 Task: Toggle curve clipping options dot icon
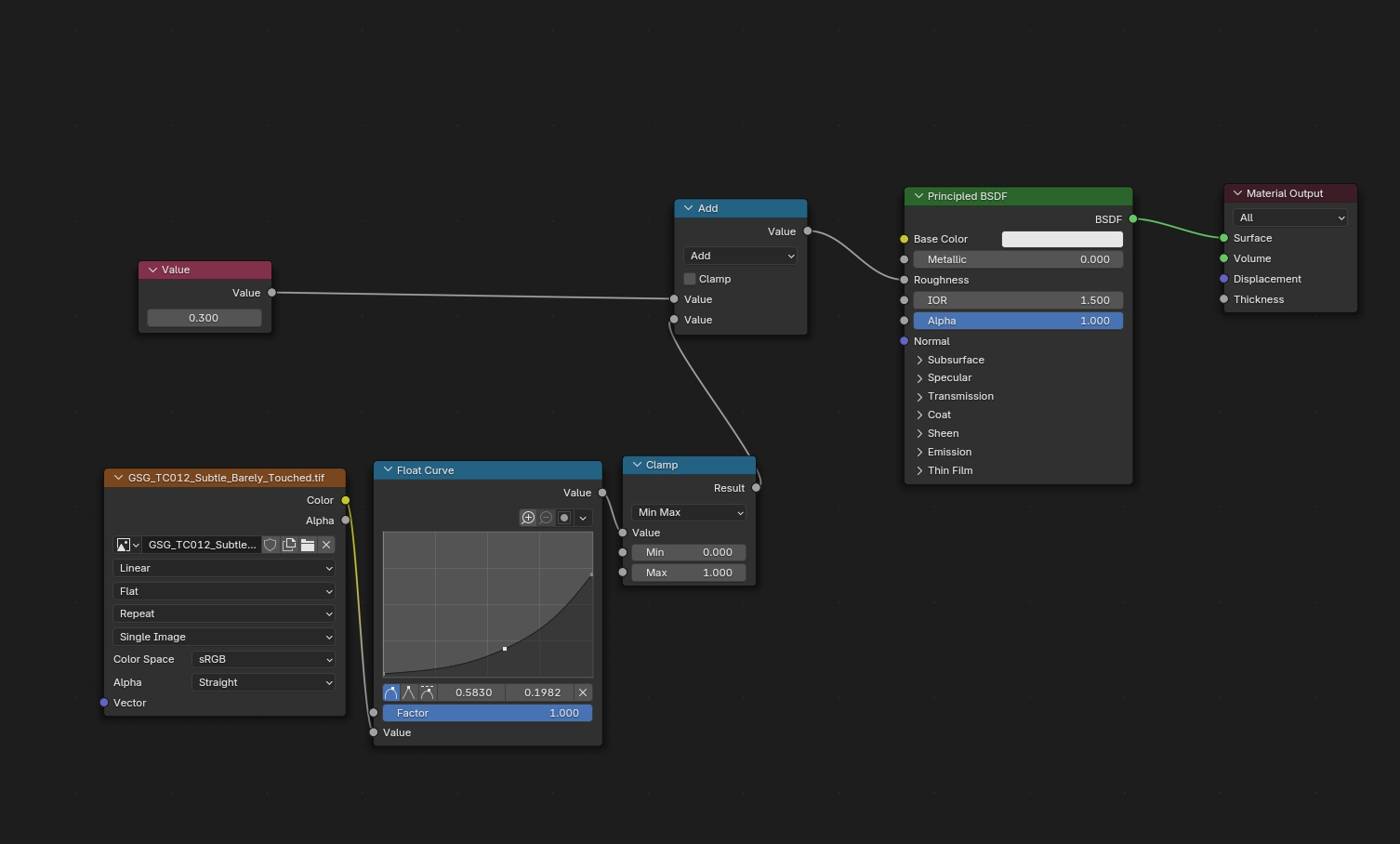coord(563,518)
